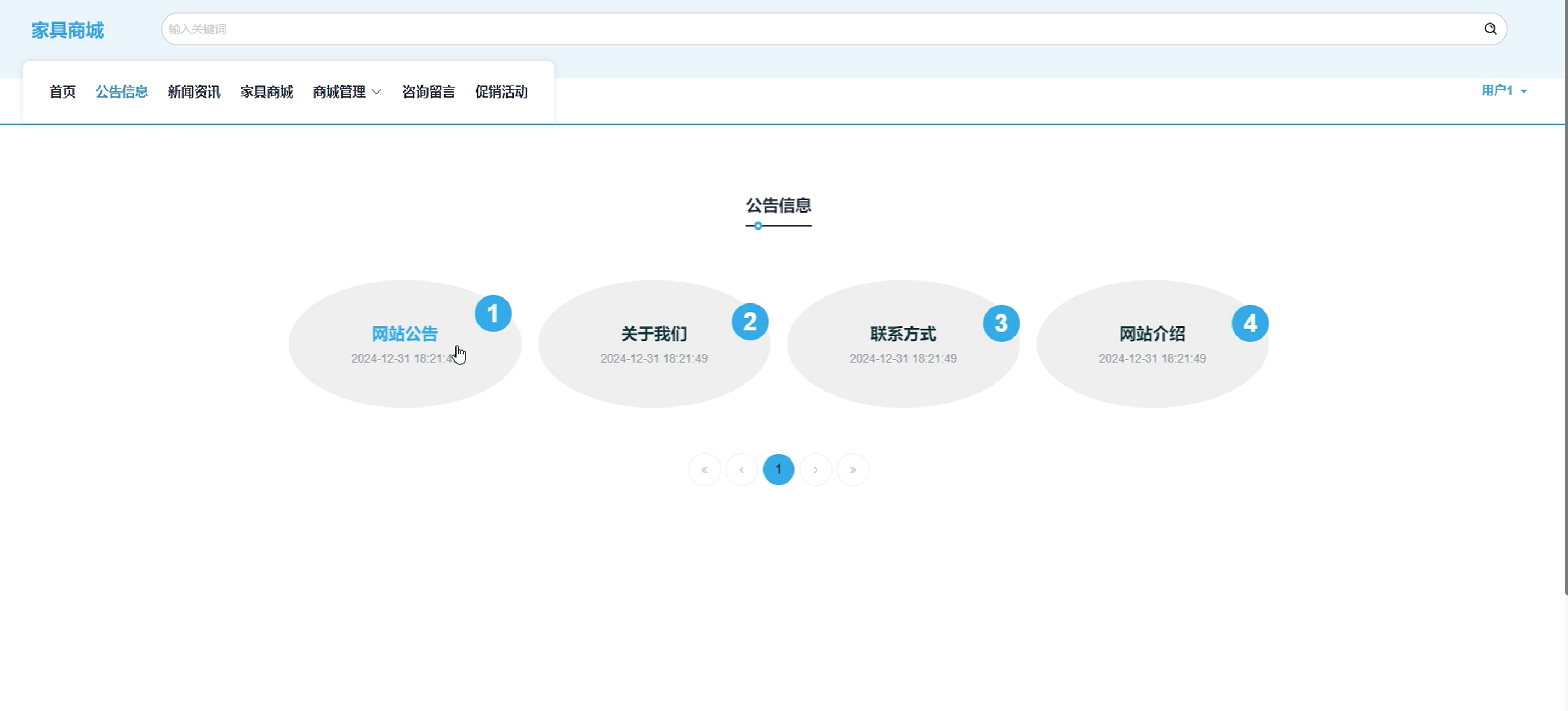Click the blue number 3 badge
This screenshot has height=711, width=1568.
click(x=1001, y=324)
